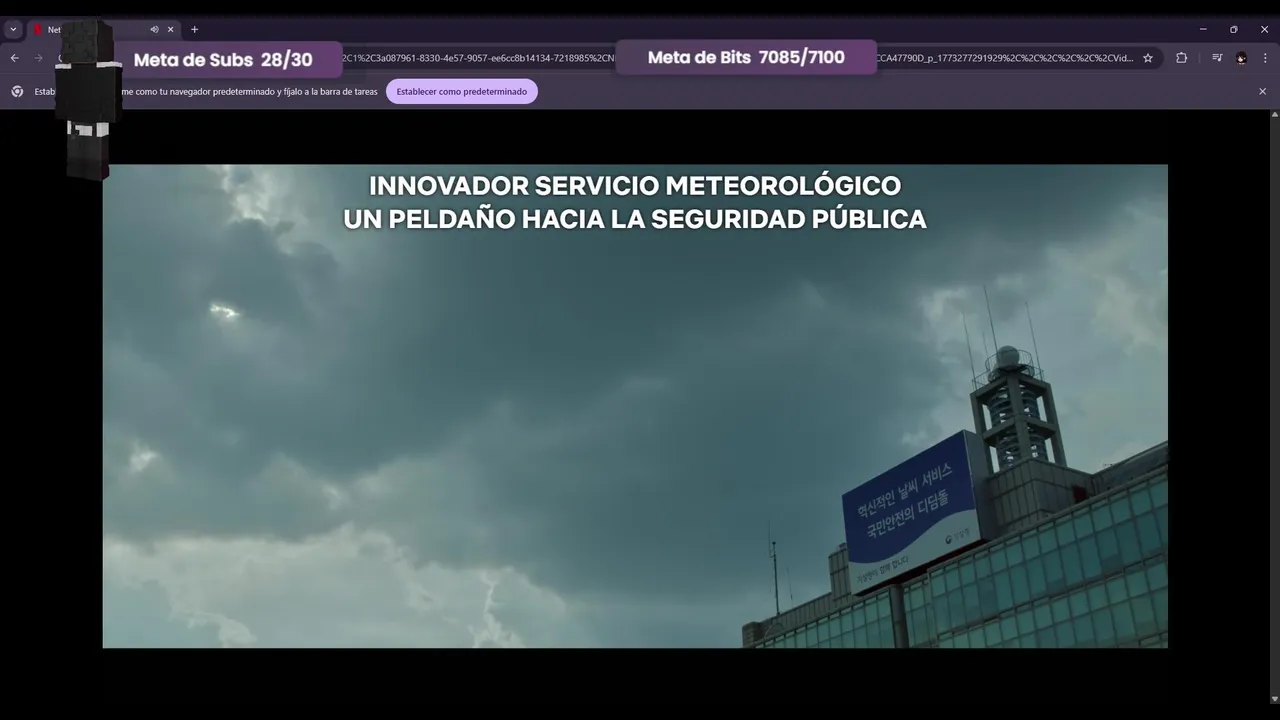Select the Netflix tab

[x=105, y=30]
